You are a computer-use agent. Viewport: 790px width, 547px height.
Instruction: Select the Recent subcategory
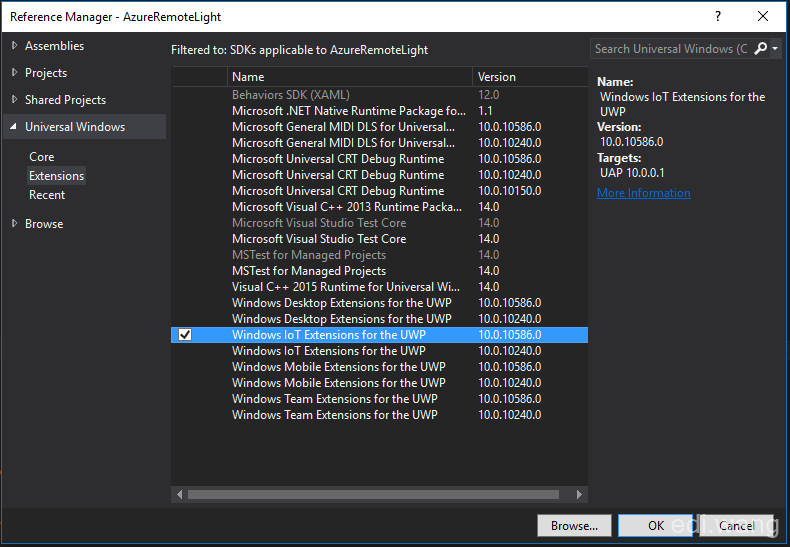[x=47, y=195]
